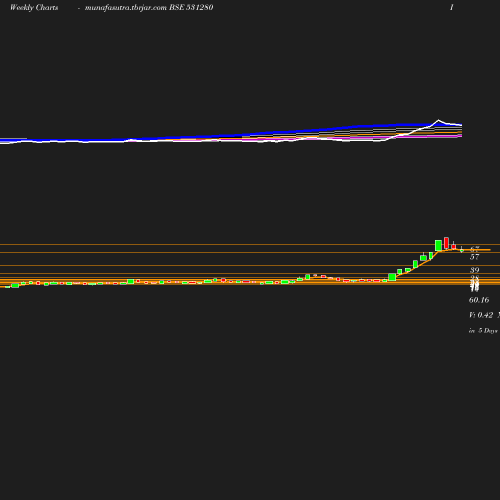
Task: Click the '39' price level label
Action: pos(474,270)
